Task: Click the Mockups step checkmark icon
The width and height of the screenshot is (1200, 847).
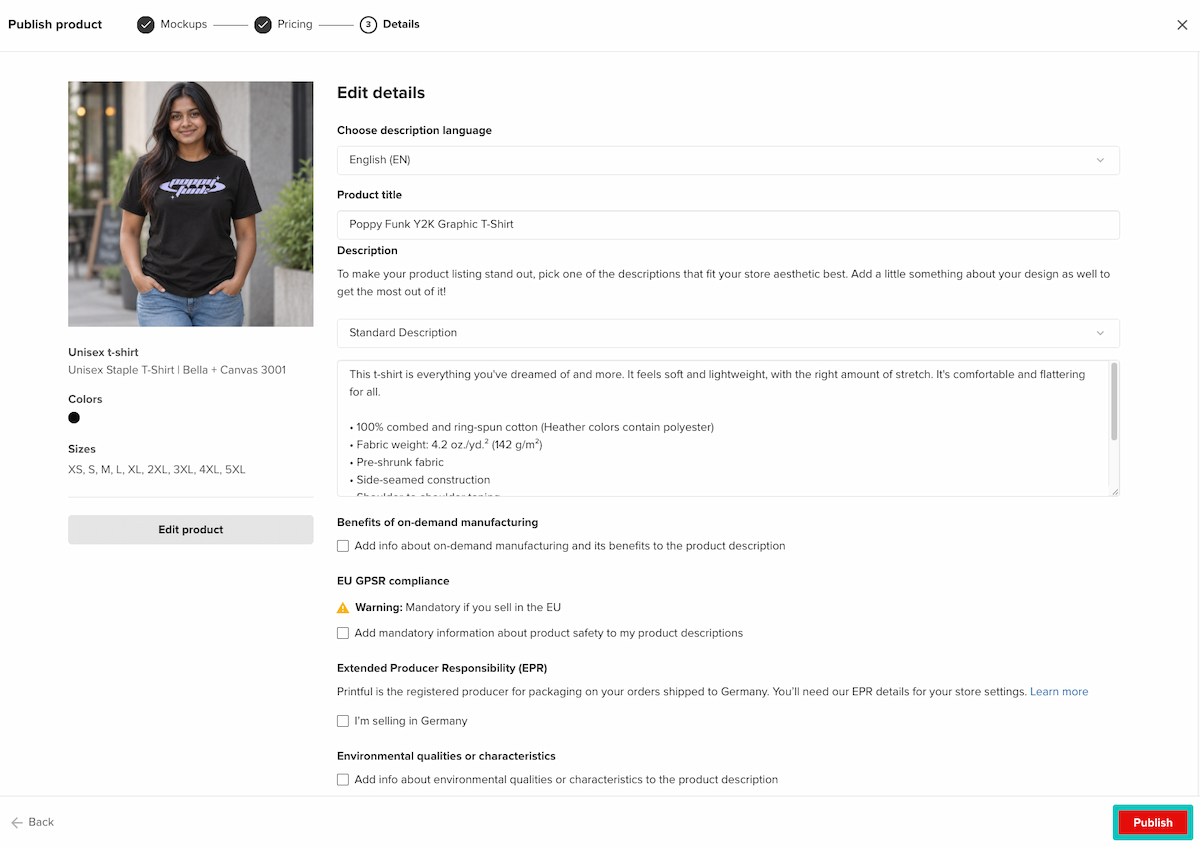Action: [x=146, y=25]
